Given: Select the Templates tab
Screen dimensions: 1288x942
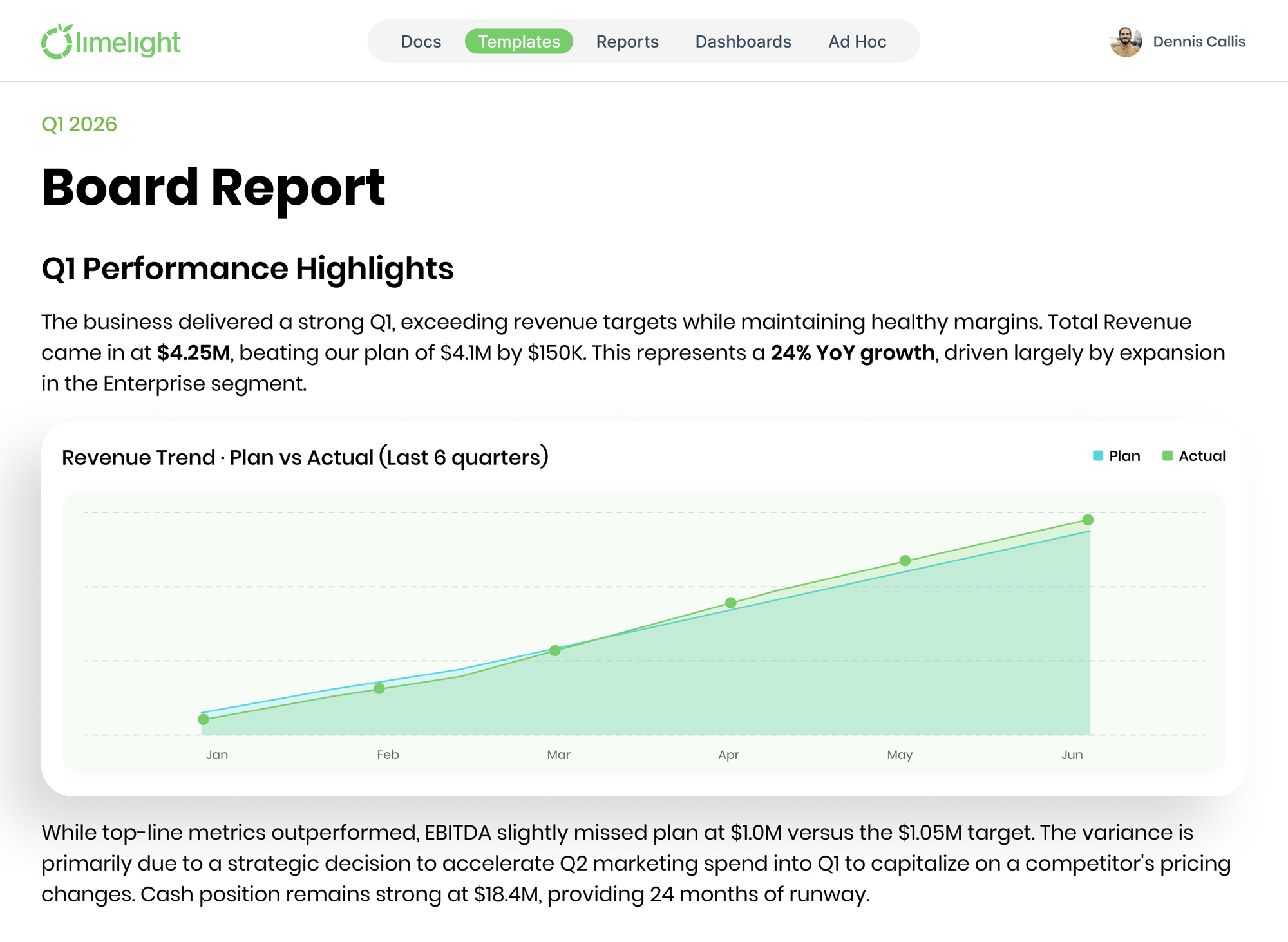Looking at the screenshot, I should tap(518, 42).
